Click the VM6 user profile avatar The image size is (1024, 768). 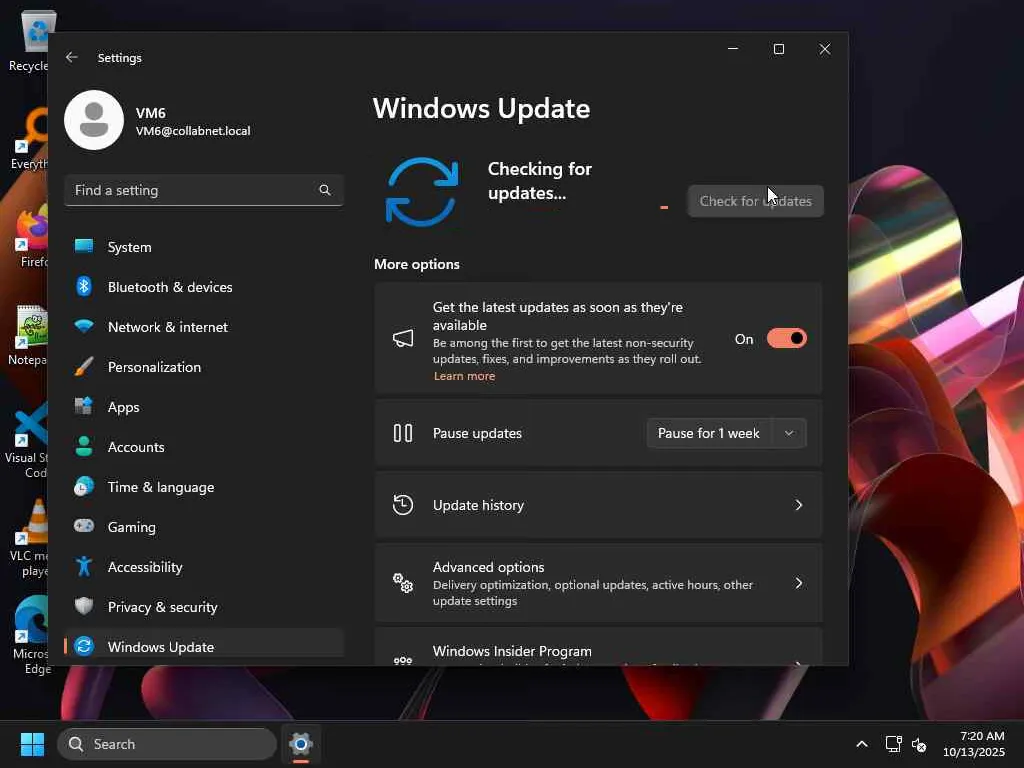(x=94, y=120)
